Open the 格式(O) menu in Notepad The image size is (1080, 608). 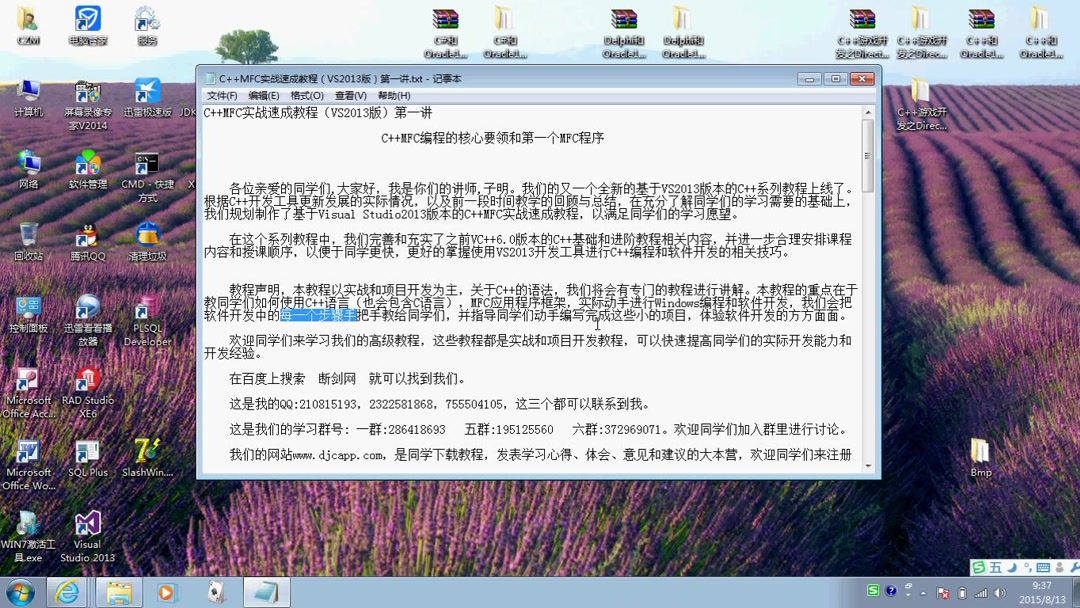point(310,95)
